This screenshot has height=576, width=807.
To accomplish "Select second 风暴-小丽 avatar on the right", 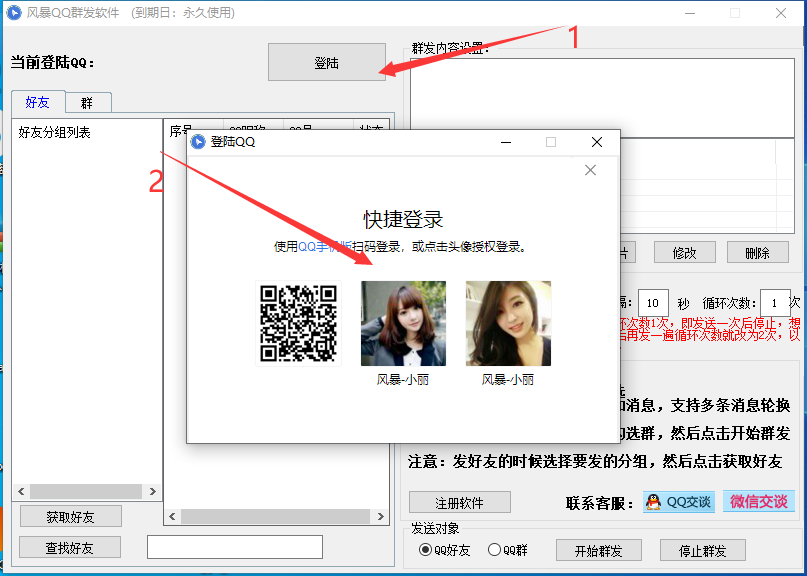I will 508,323.
